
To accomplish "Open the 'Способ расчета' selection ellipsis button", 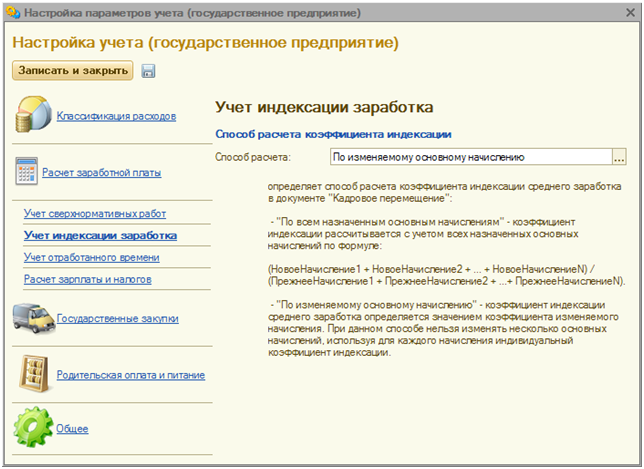I will 619,157.
